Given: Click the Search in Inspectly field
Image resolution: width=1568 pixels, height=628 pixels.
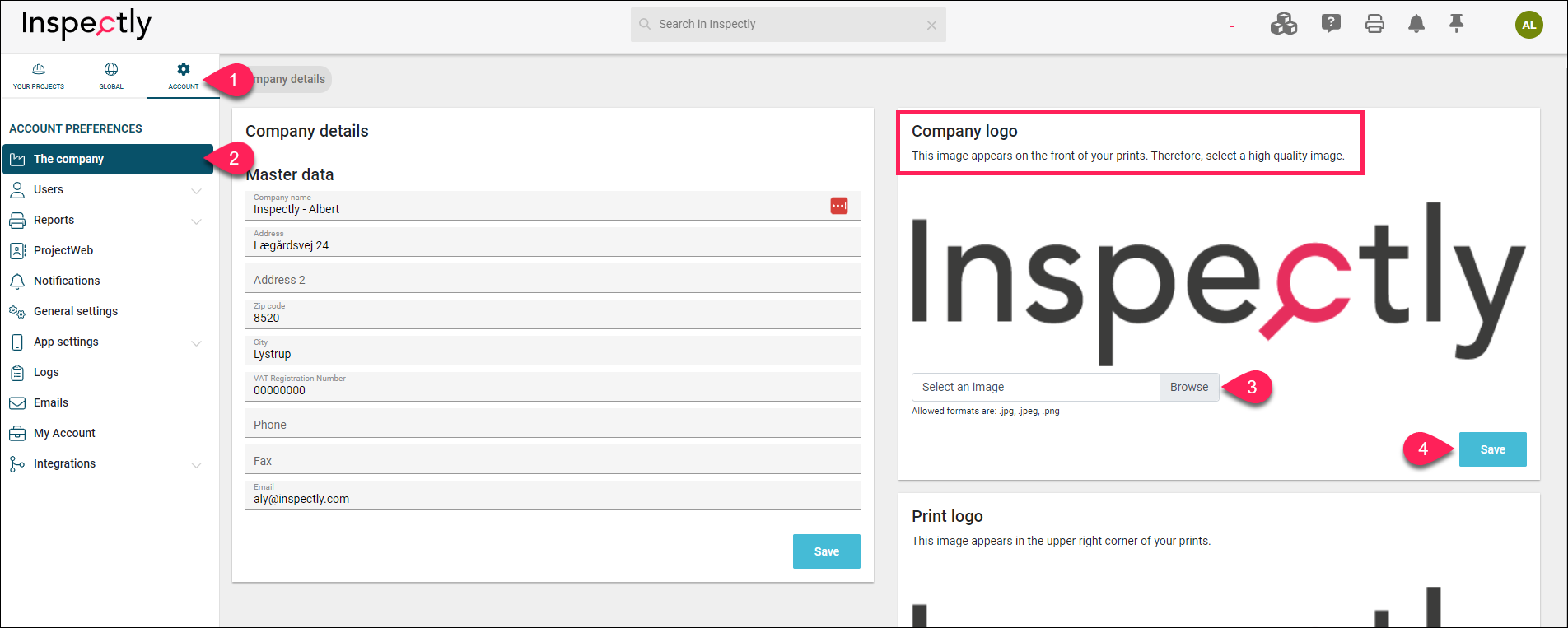Looking at the screenshot, I should pos(788,25).
